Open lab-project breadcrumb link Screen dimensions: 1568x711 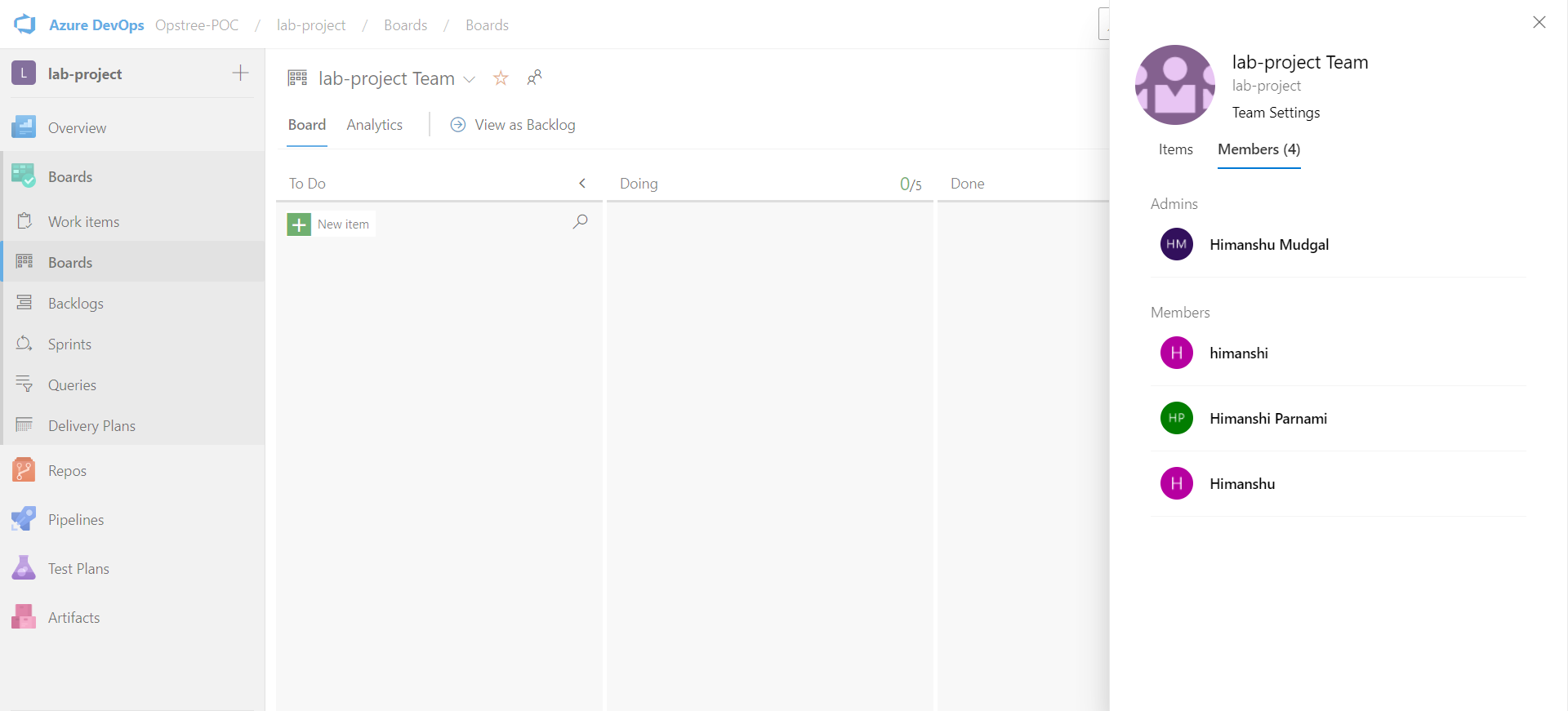pyautogui.click(x=311, y=24)
